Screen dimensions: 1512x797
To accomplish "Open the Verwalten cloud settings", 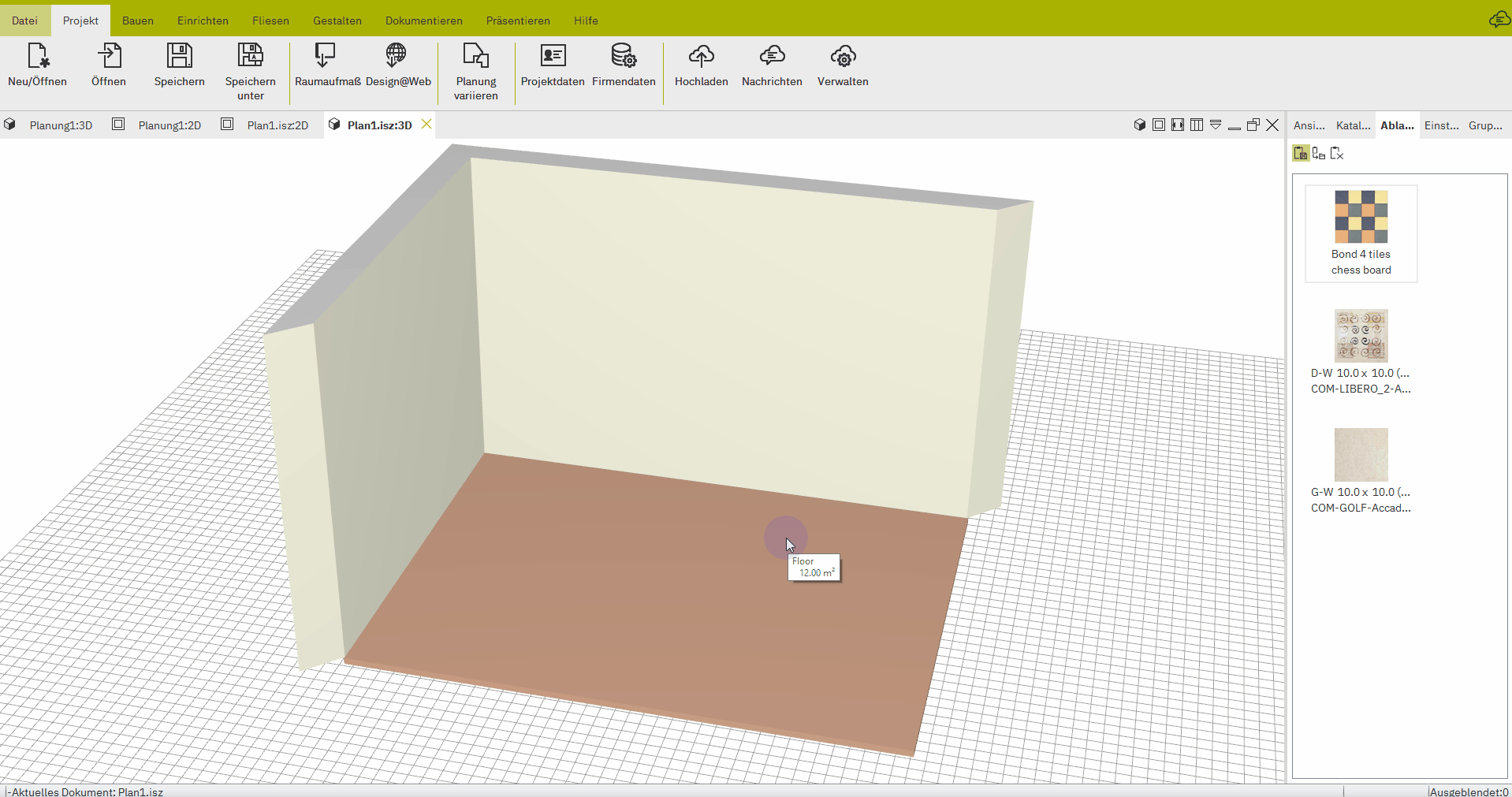I will [843, 65].
